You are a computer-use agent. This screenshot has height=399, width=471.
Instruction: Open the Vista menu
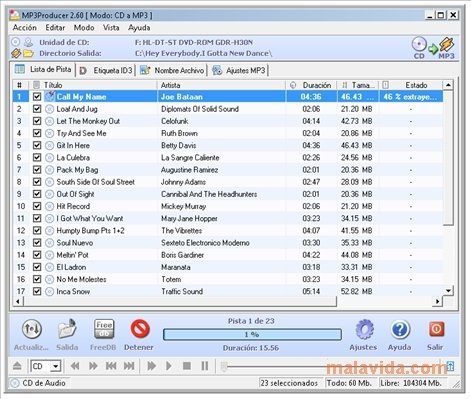point(111,28)
